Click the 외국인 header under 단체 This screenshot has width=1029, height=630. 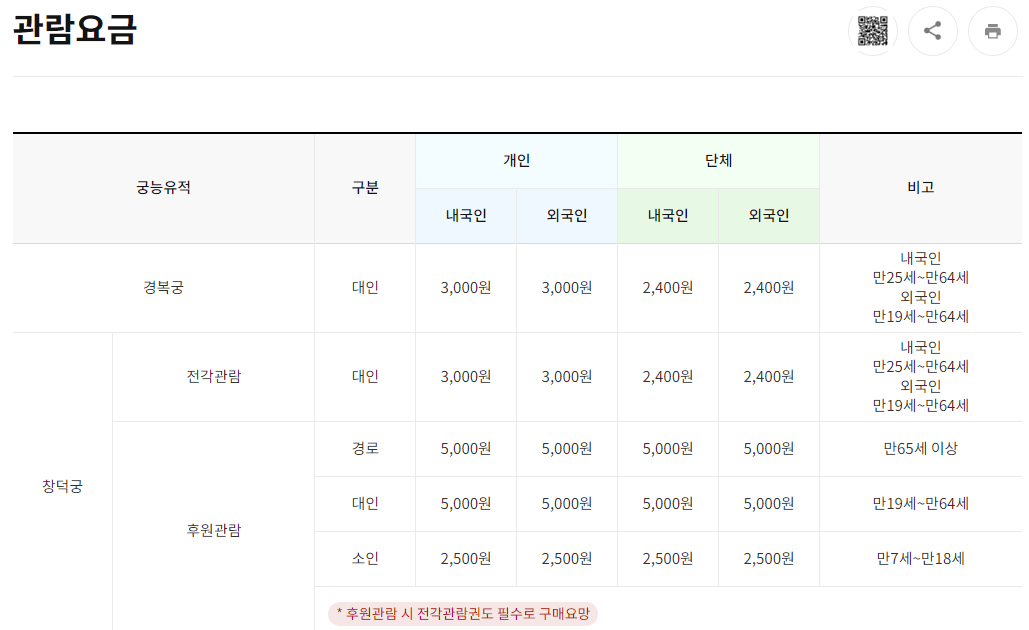pyautogui.click(x=768, y=215)
